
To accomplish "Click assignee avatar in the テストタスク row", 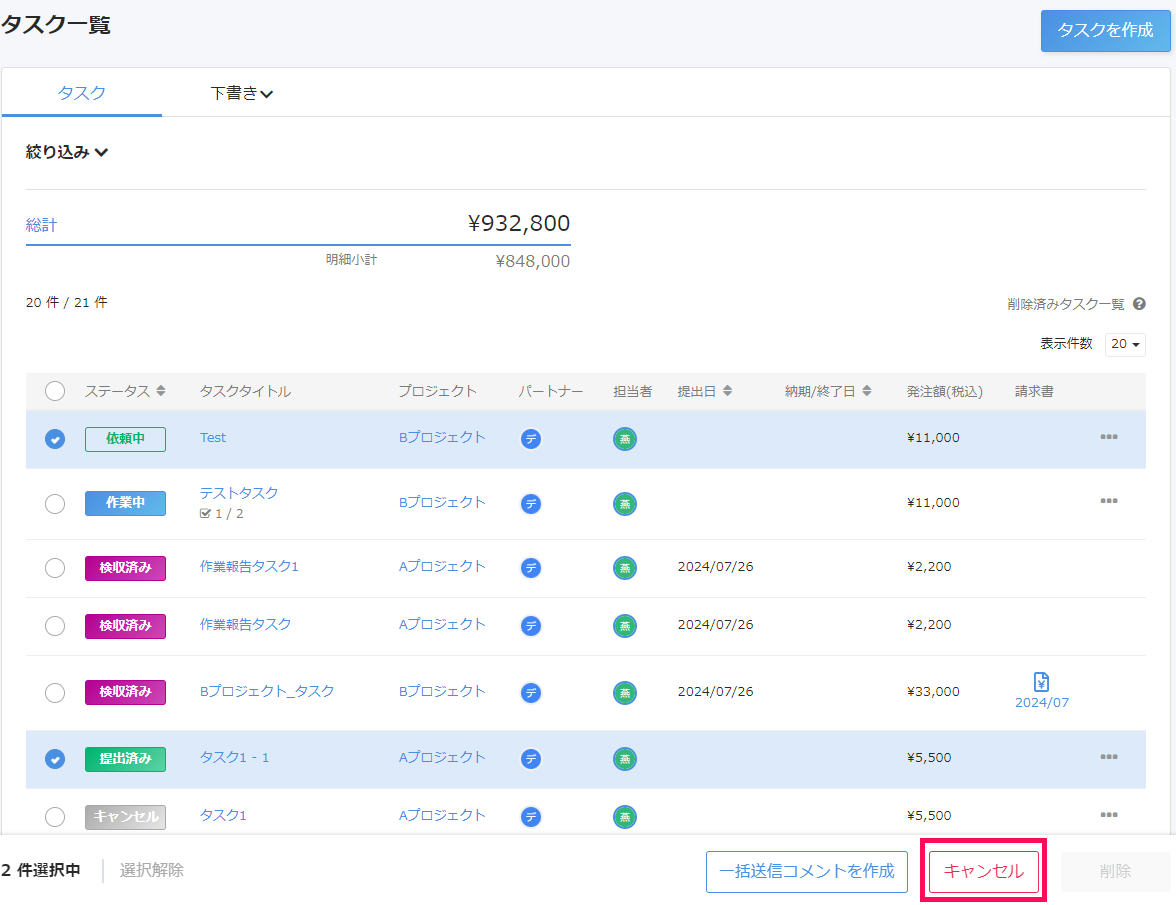I will pos(625,504).
